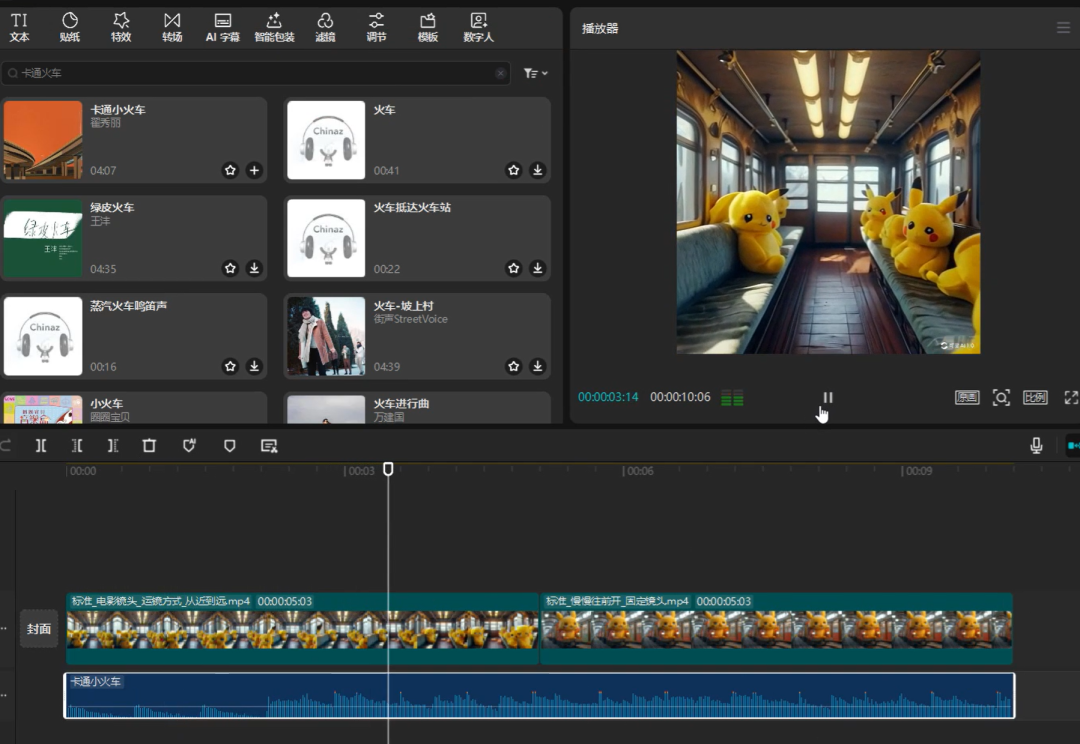Click the trim-right tool
Image resolution: width=1080 pixels, height=744 pixels.
tap(113, 446)
